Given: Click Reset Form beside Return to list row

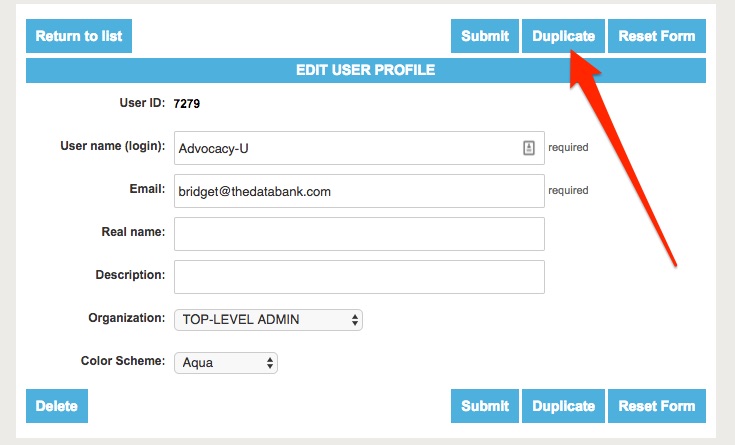Looking at the screenshot, I should point(657,36).
